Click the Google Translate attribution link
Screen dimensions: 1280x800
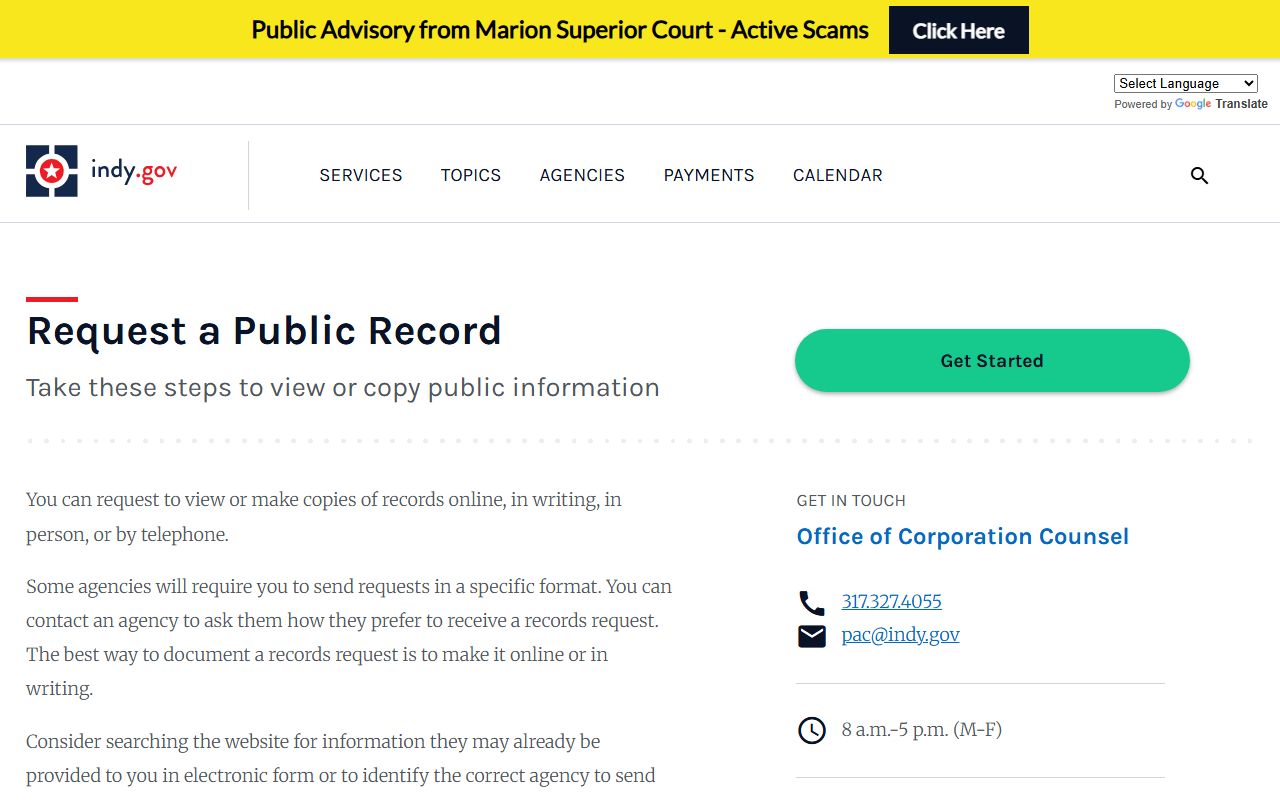tap(1220, 104)
